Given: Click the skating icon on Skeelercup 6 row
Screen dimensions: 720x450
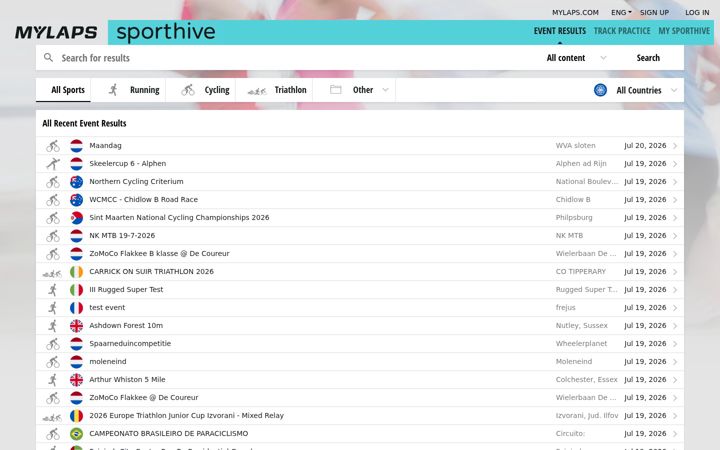Looking at the screenshot, I should pos(53,164).
